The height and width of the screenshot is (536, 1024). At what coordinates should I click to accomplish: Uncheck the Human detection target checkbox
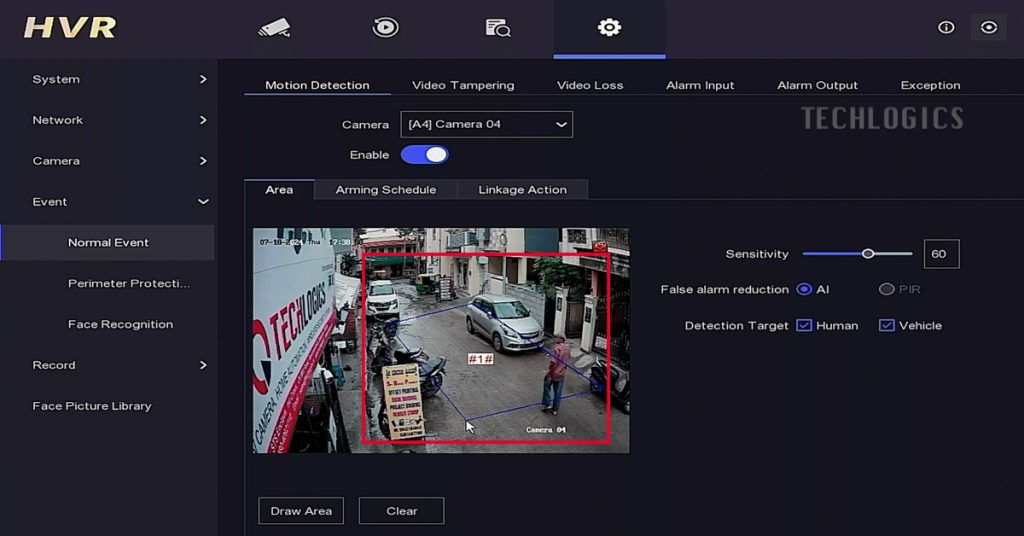(804, 326)
